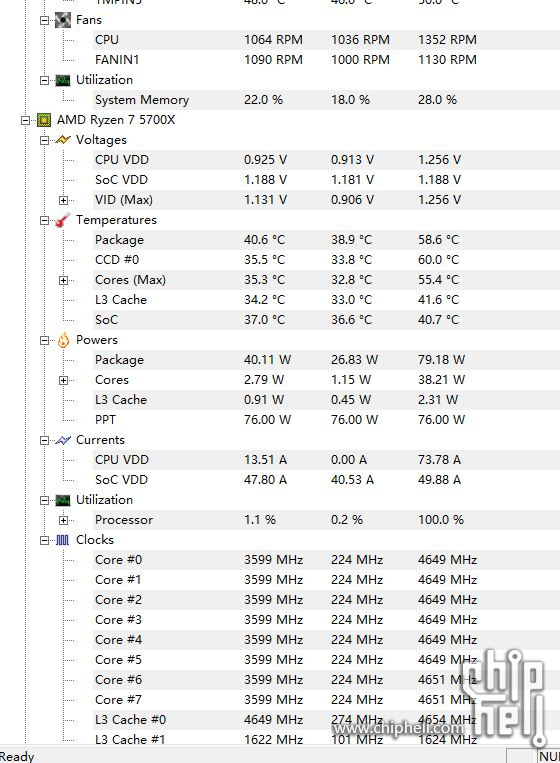
Task: Click the CPU Utilization monitor icon
Action: pyautogui.click(x=63, y=500)
